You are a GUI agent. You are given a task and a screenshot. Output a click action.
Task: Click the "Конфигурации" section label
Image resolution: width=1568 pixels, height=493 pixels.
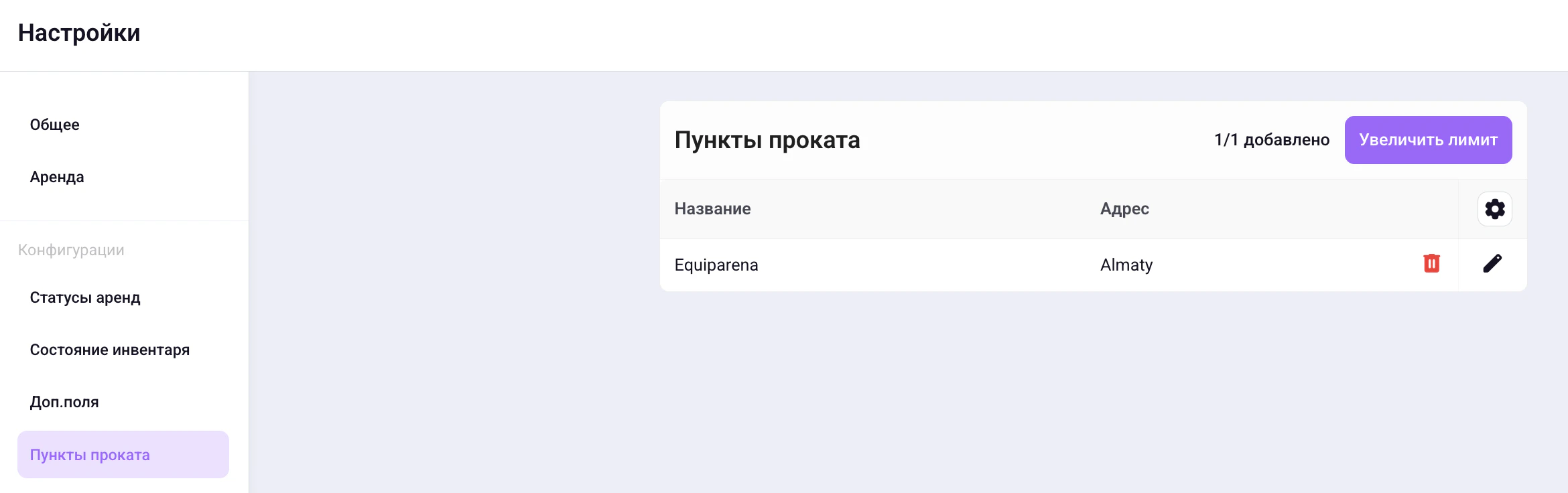71,249
